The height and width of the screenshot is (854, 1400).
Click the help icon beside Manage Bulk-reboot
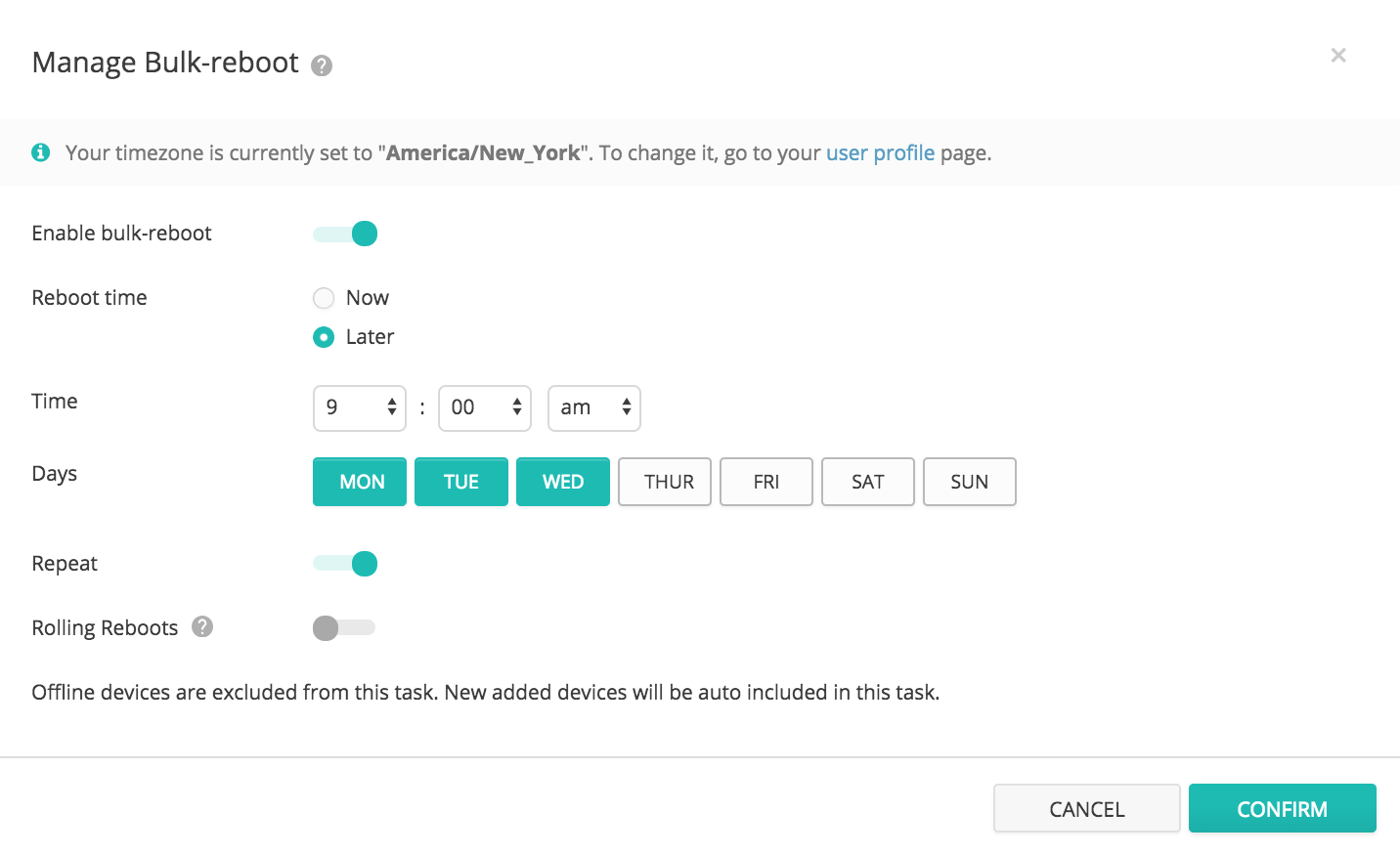click(322, 65)
